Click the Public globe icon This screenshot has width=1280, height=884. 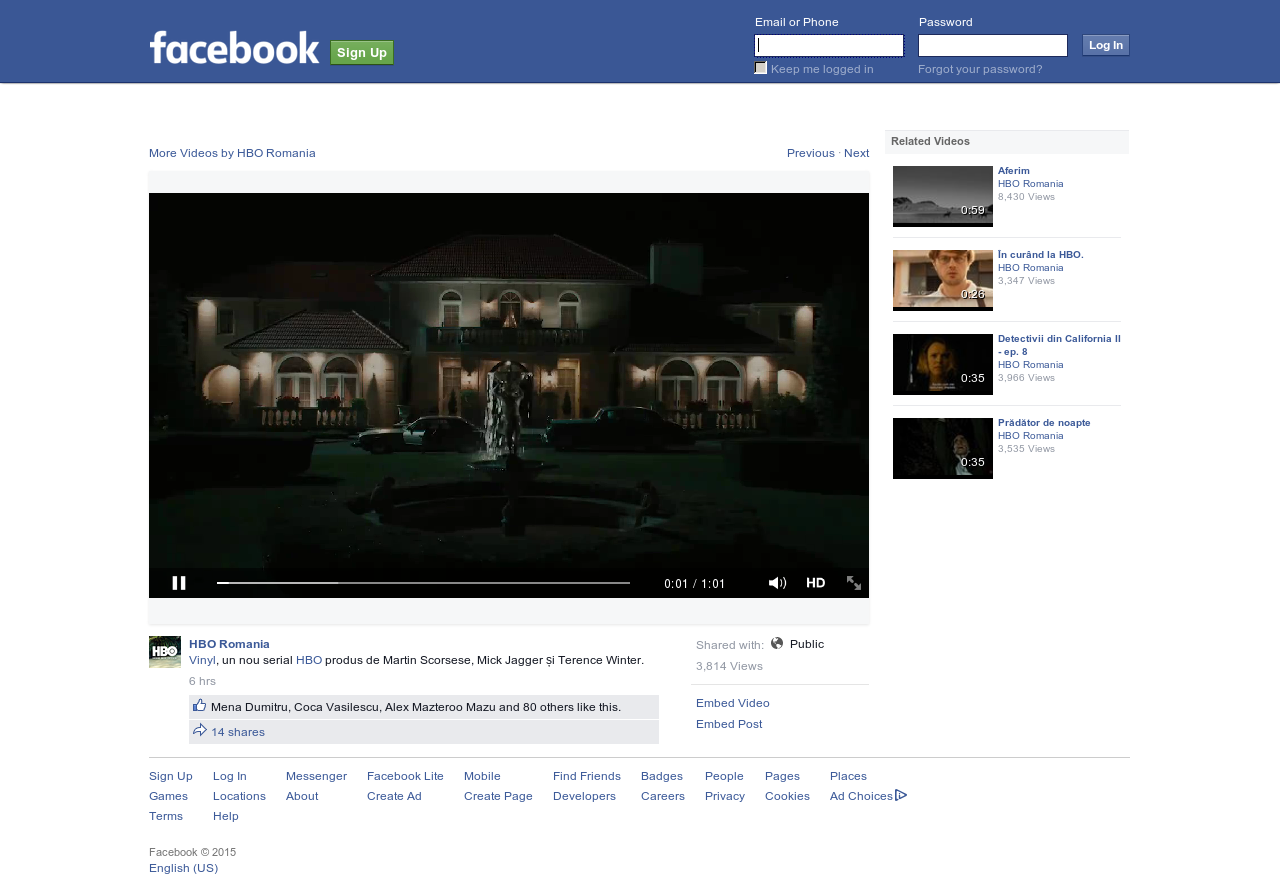(x=777, y=644)
